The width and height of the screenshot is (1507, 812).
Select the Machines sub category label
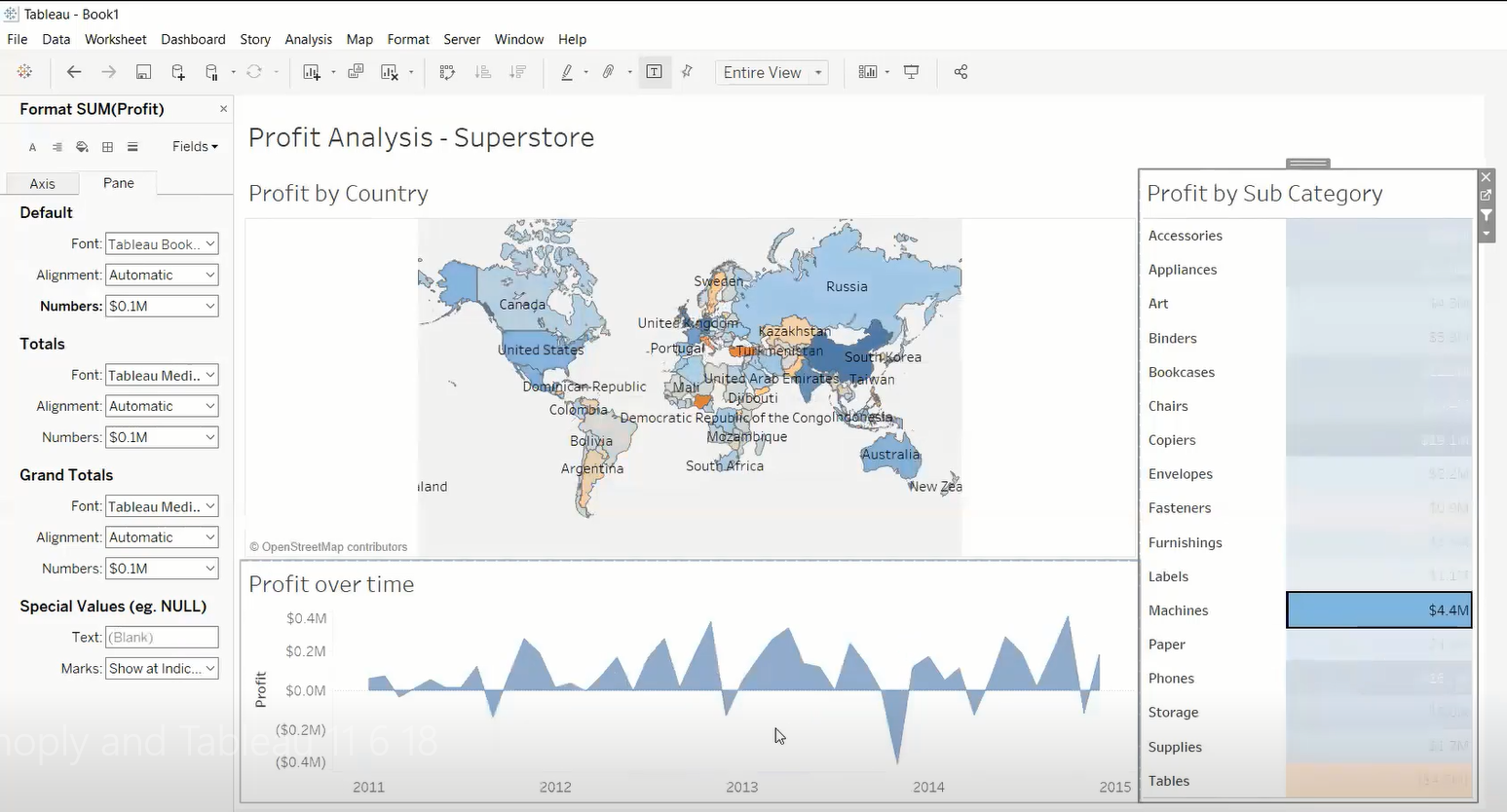pos(1178,610)
